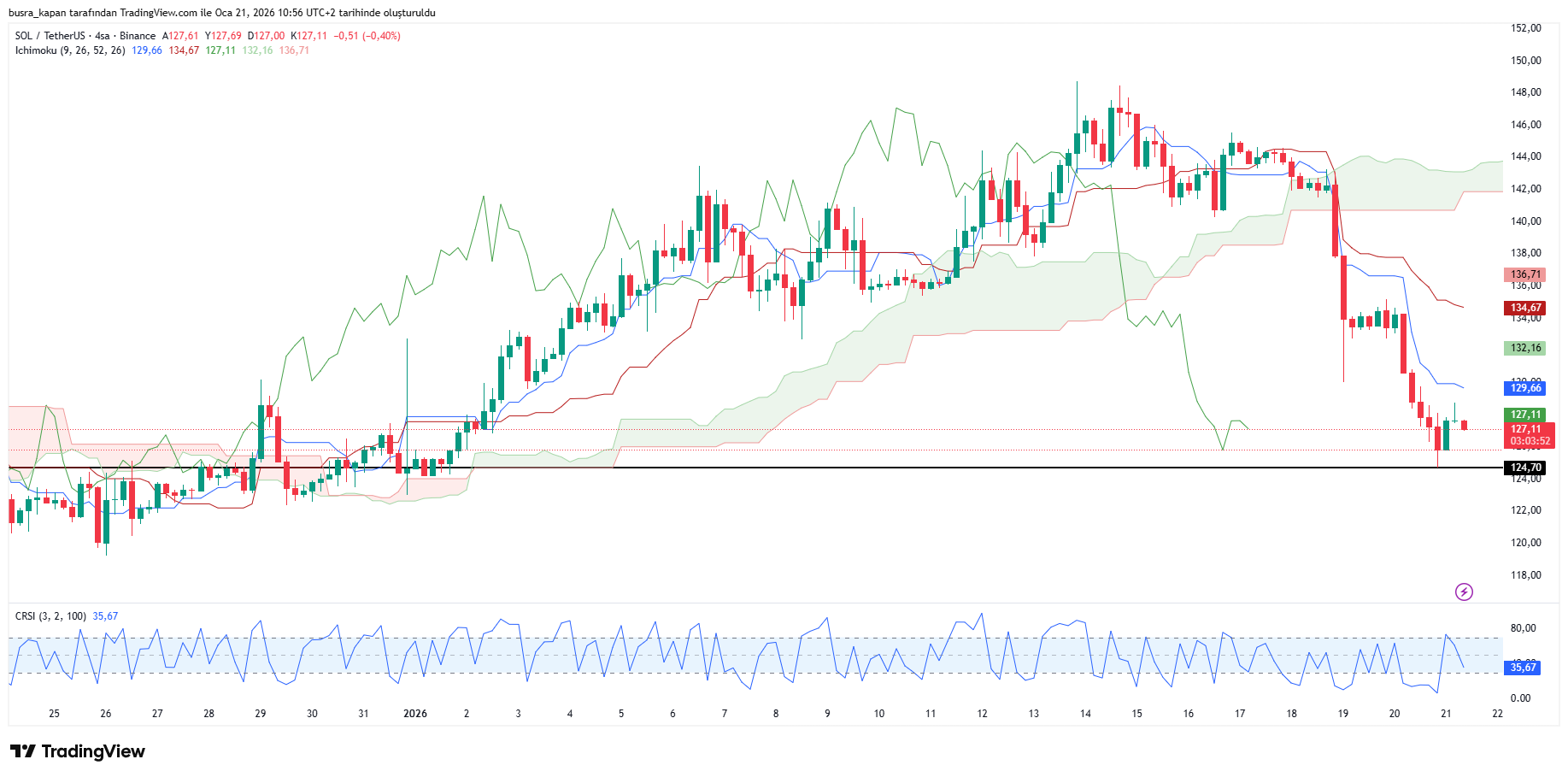Image resolution: width=1568 pixels, height=777 pixels.
Task: Click the black 124,70 horizontal line price label
Action: (1525, 468)
